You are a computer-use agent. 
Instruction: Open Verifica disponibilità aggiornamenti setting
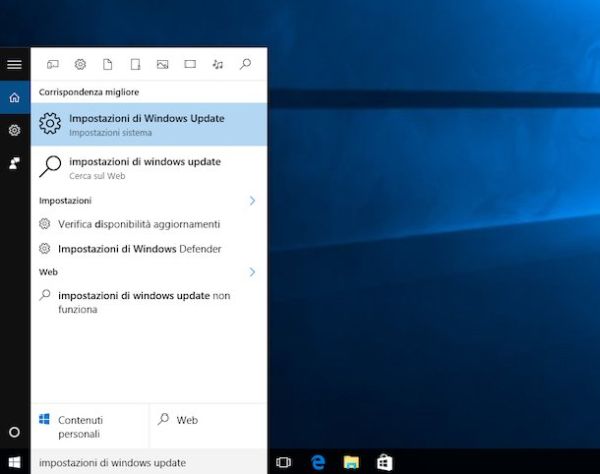pyautogui.click(x=149, y=224)
